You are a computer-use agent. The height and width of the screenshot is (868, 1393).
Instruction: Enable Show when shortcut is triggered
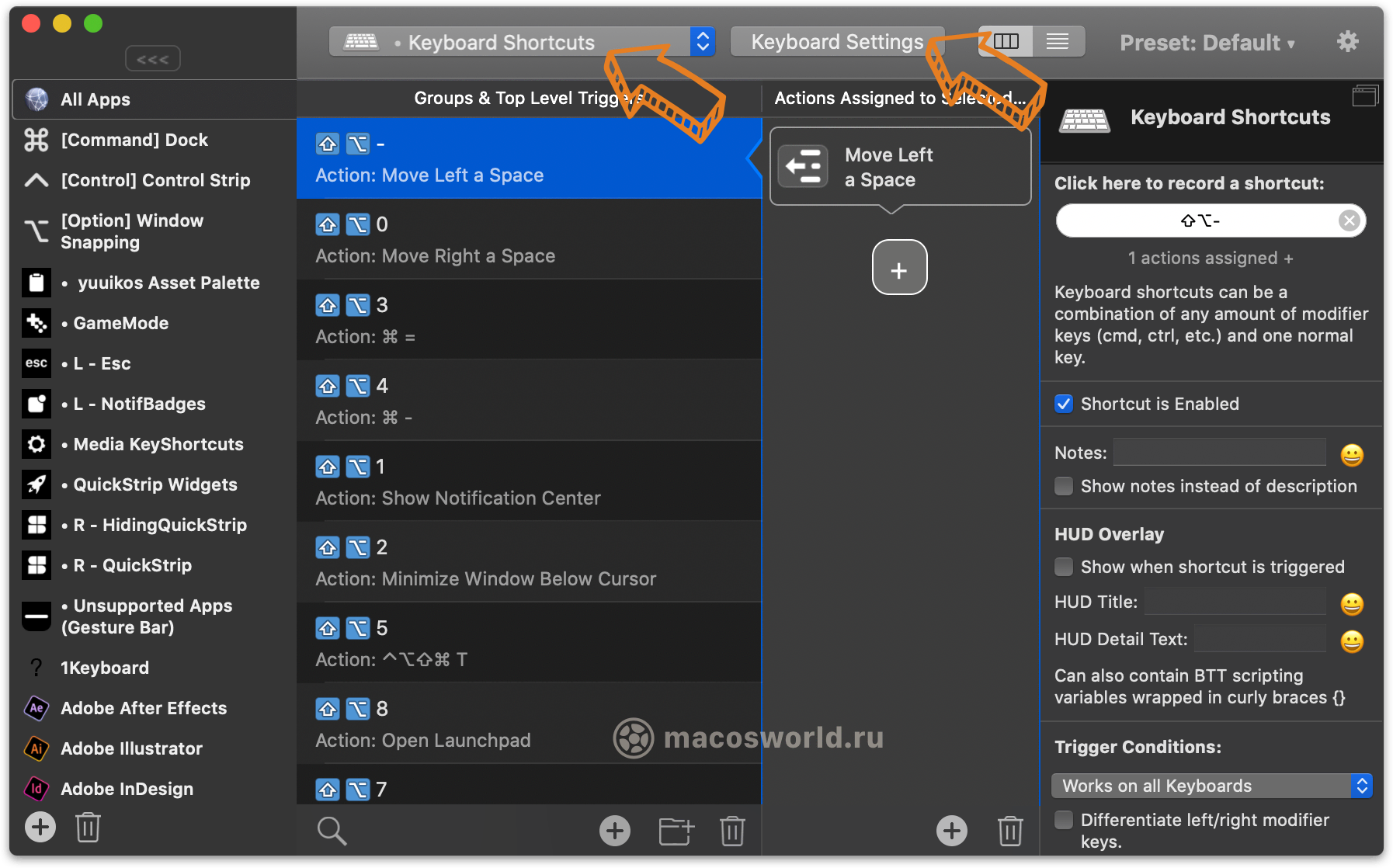(x=1064, y=567)
